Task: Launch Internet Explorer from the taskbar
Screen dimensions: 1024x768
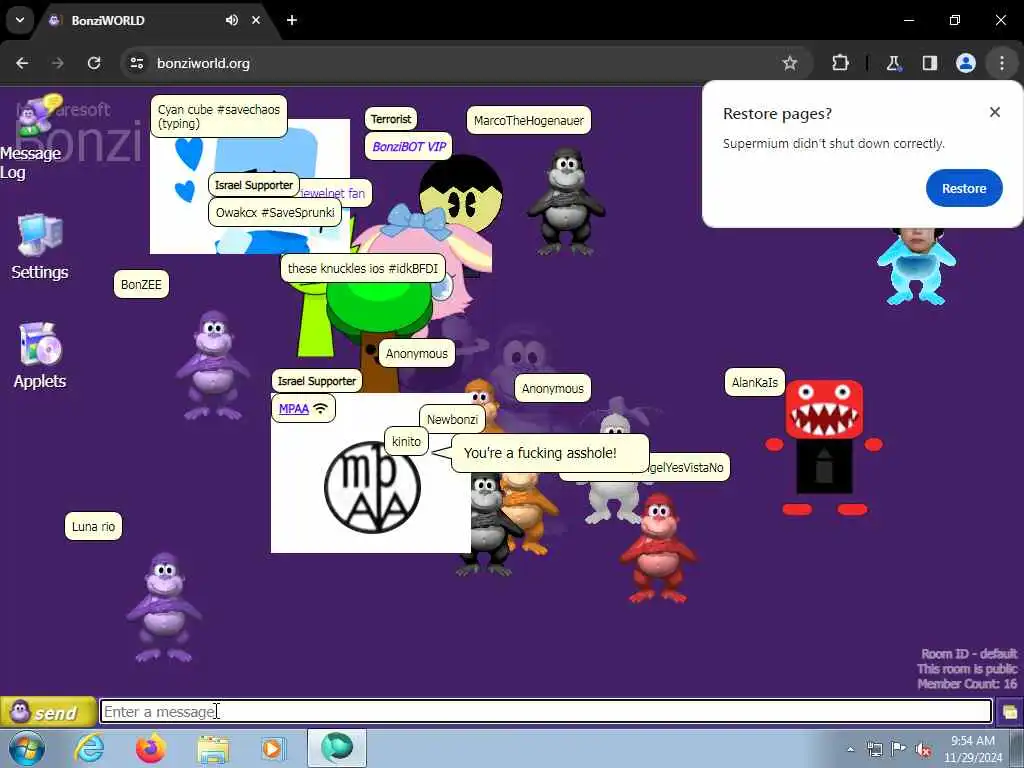Action: coord(89,748)
